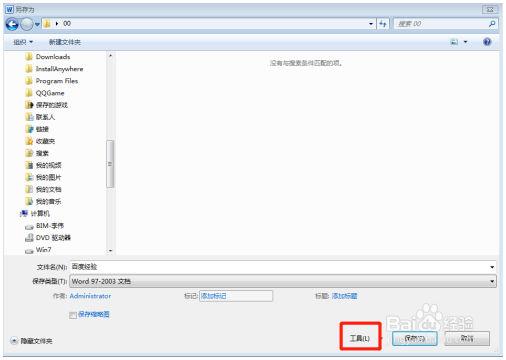
Task: Click the refresh icon beside address bar
Action: click(383, 24)
